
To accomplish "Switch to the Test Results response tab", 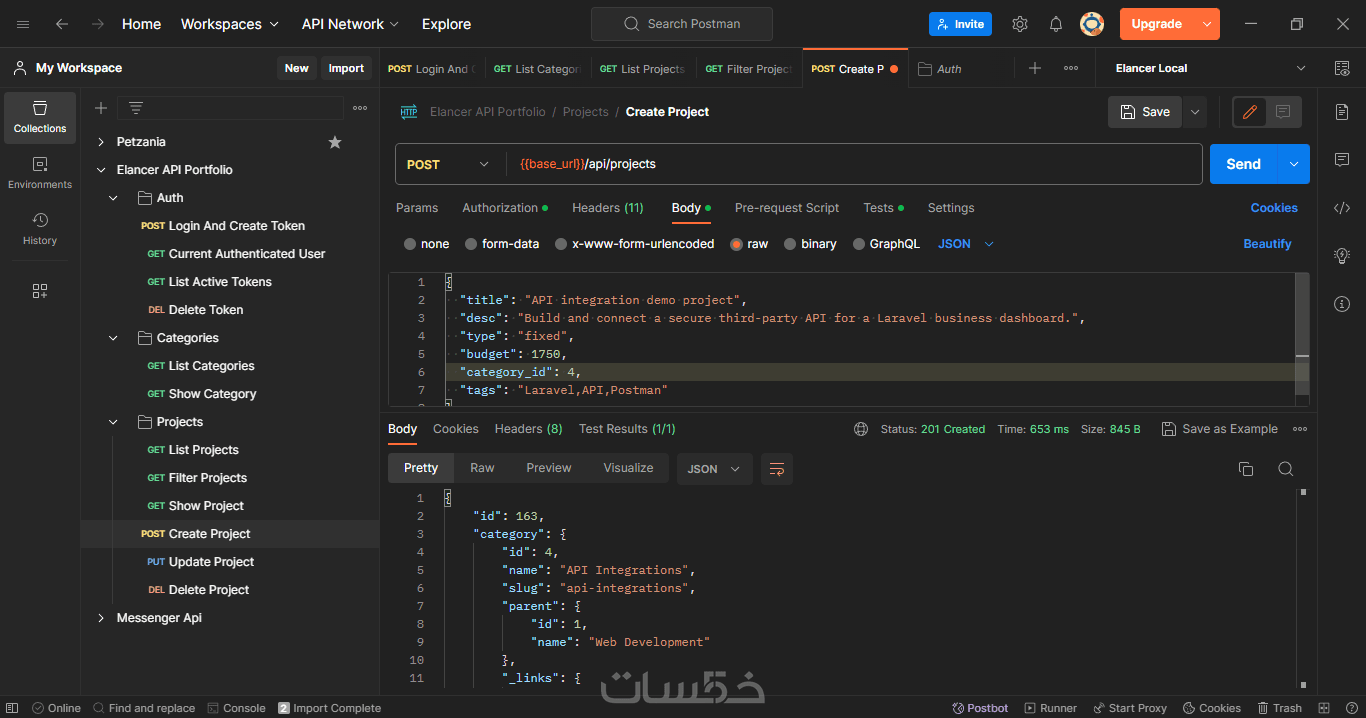I will point(627,429).
